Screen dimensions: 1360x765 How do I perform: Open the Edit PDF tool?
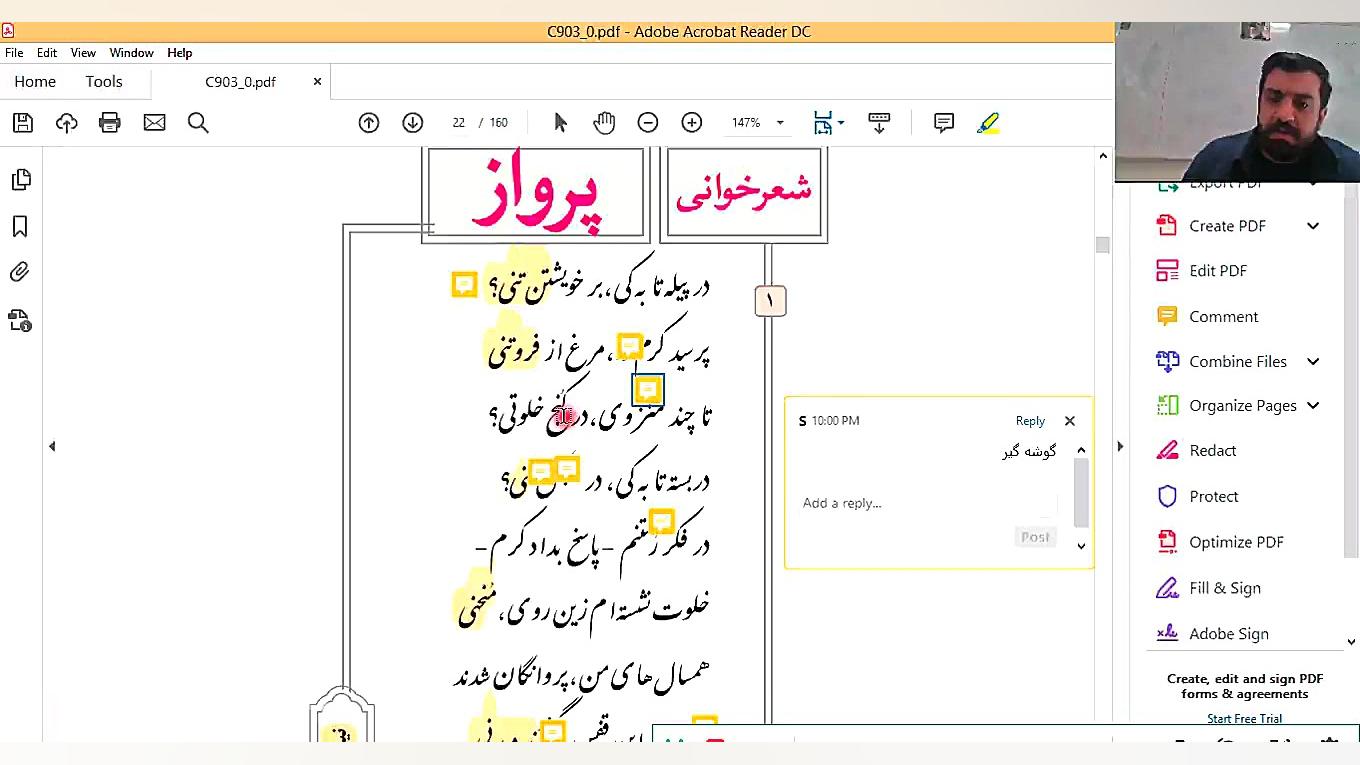1218,270
